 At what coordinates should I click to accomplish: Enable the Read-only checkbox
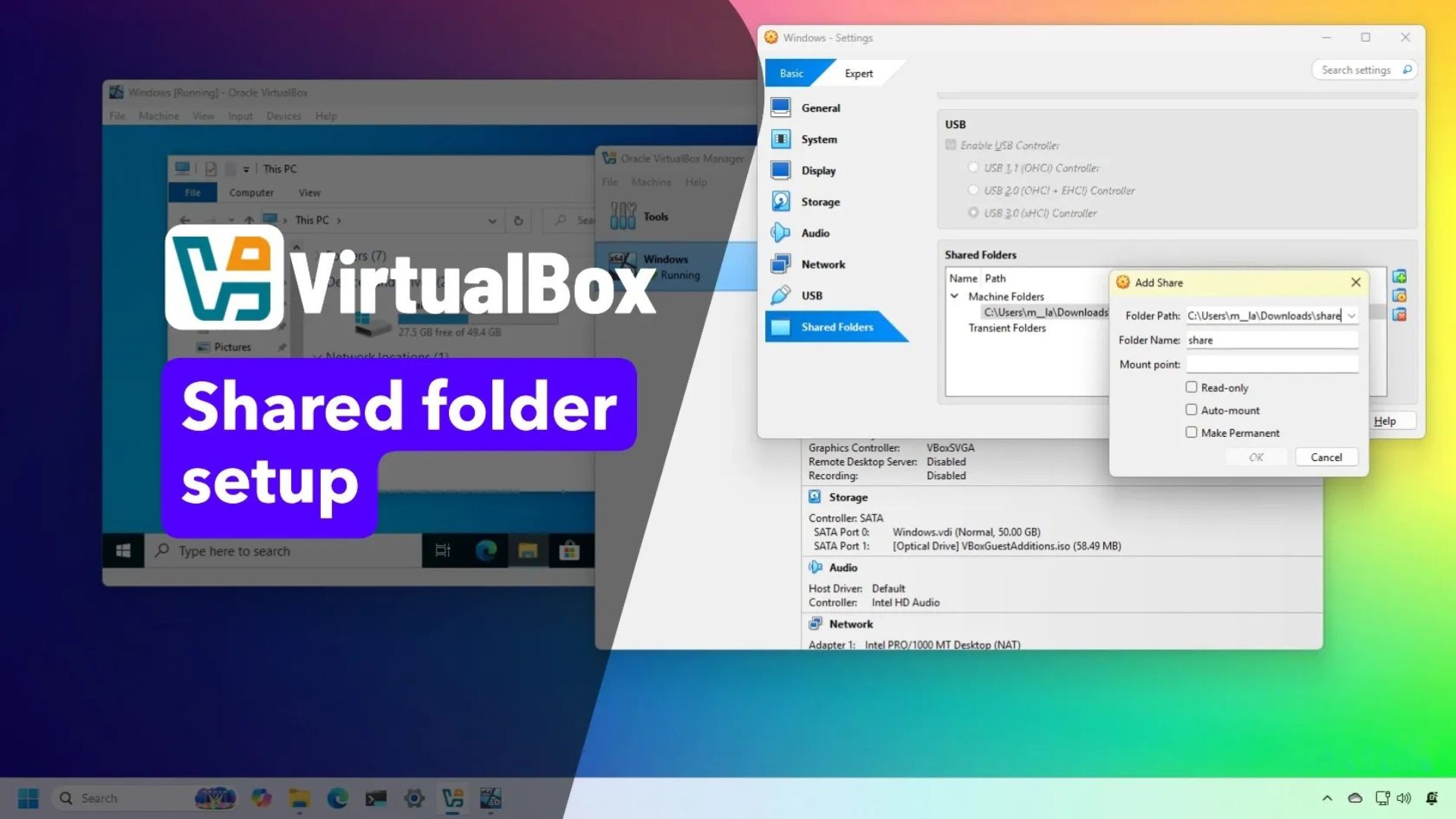click(x=1191, y=388)
